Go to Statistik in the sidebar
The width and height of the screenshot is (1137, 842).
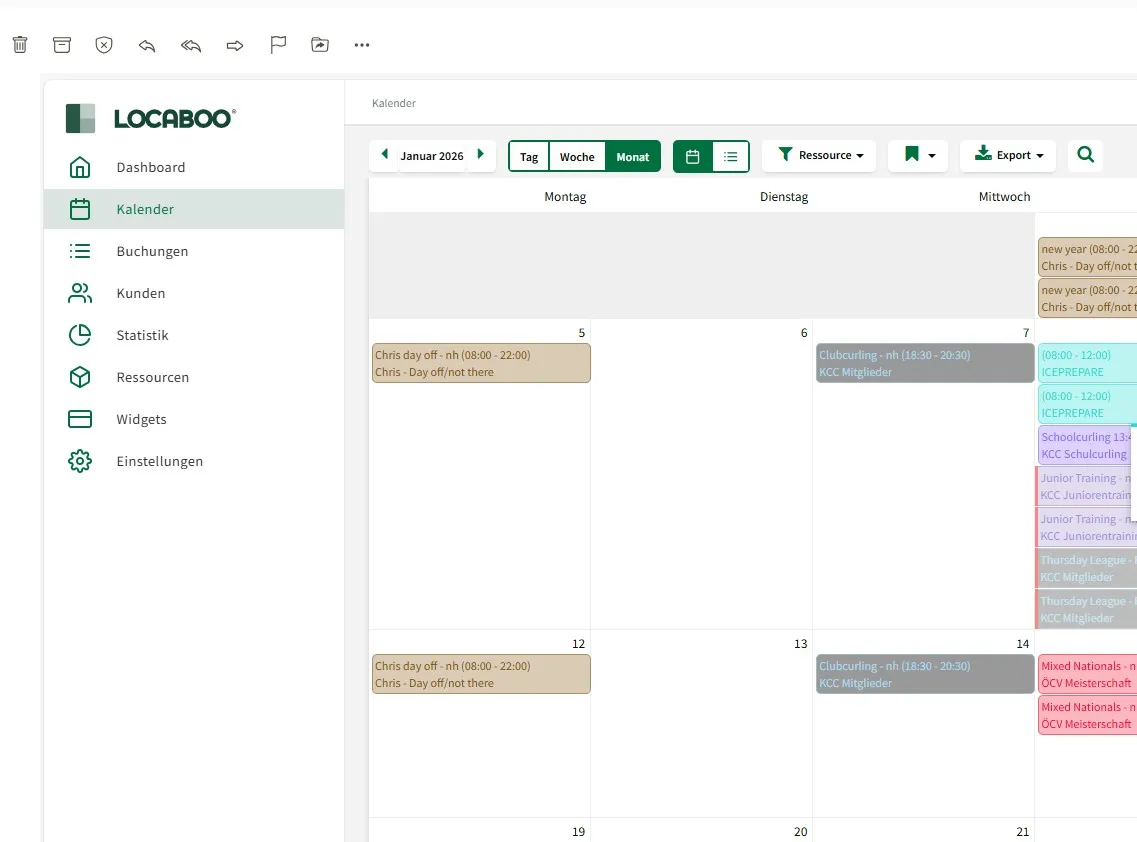(x=142, y=335)
